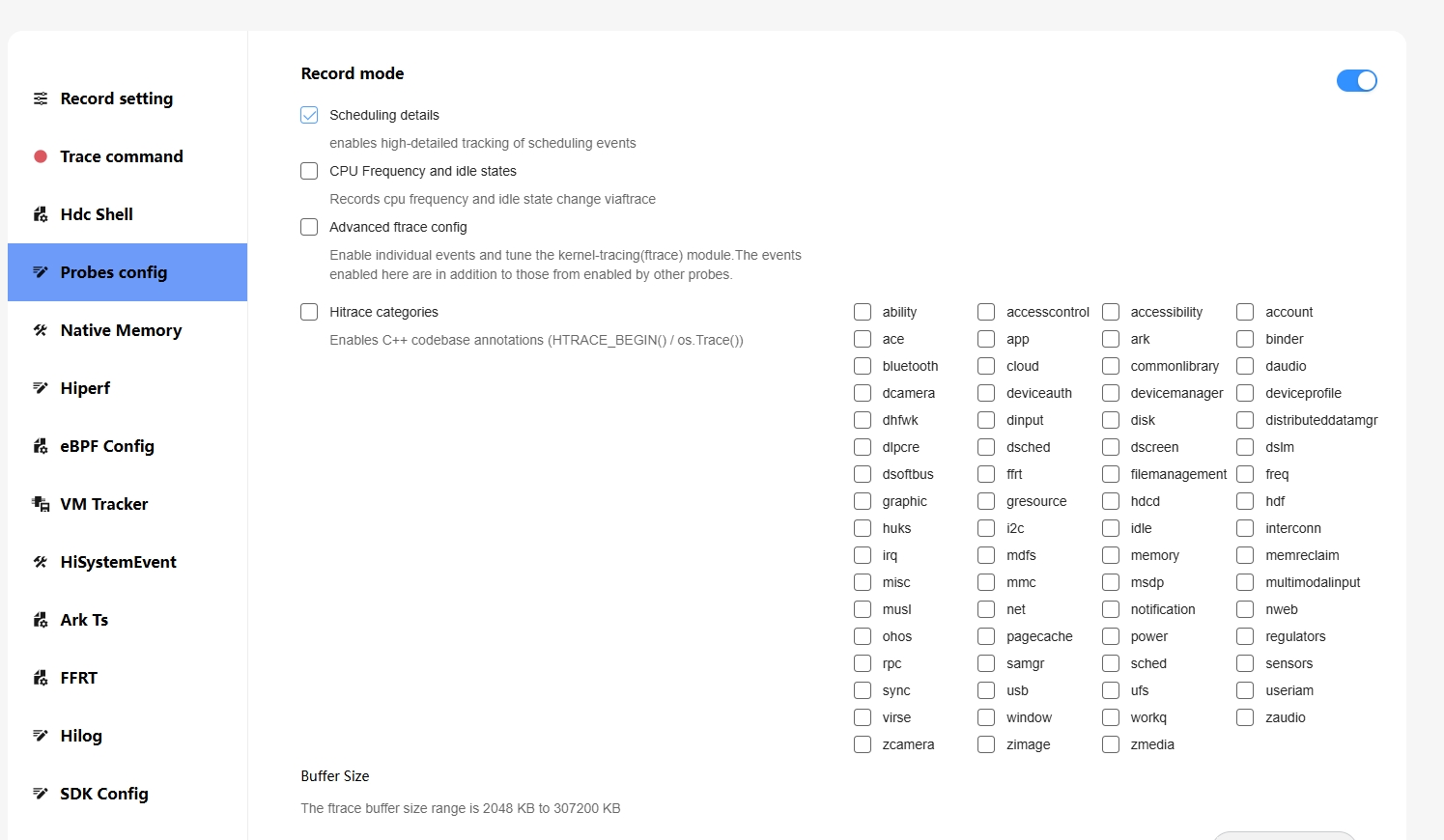Enable CPU Frequency and idle states
This screenshot has width=1444, height=840.
tap(309, 171)
